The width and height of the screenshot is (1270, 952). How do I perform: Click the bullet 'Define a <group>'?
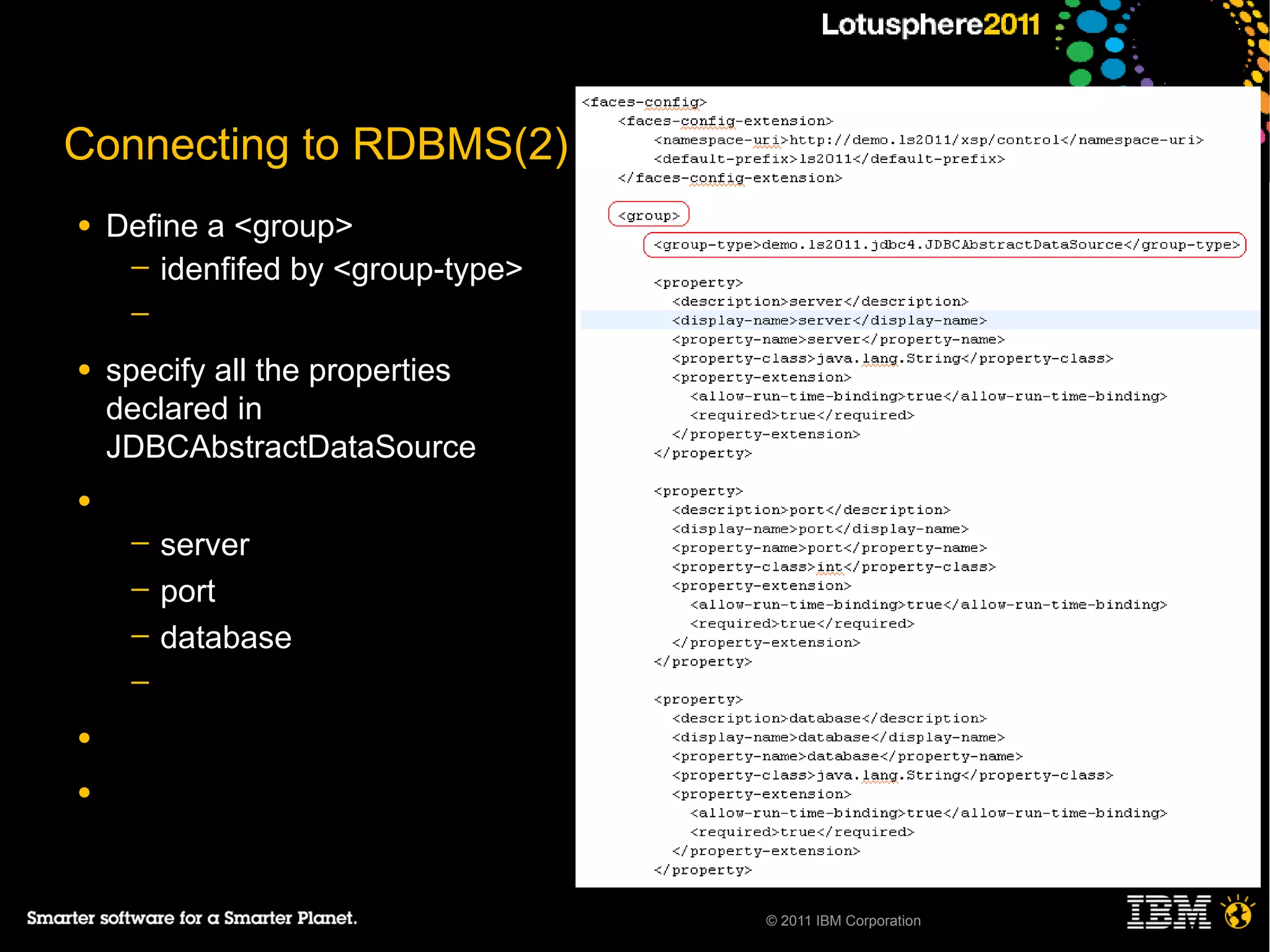coord(229,226)
